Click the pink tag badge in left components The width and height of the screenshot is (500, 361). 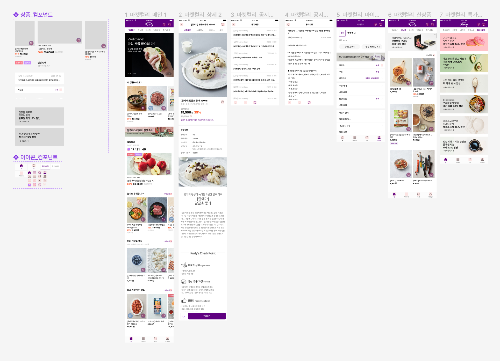click(x=19, y=63)
